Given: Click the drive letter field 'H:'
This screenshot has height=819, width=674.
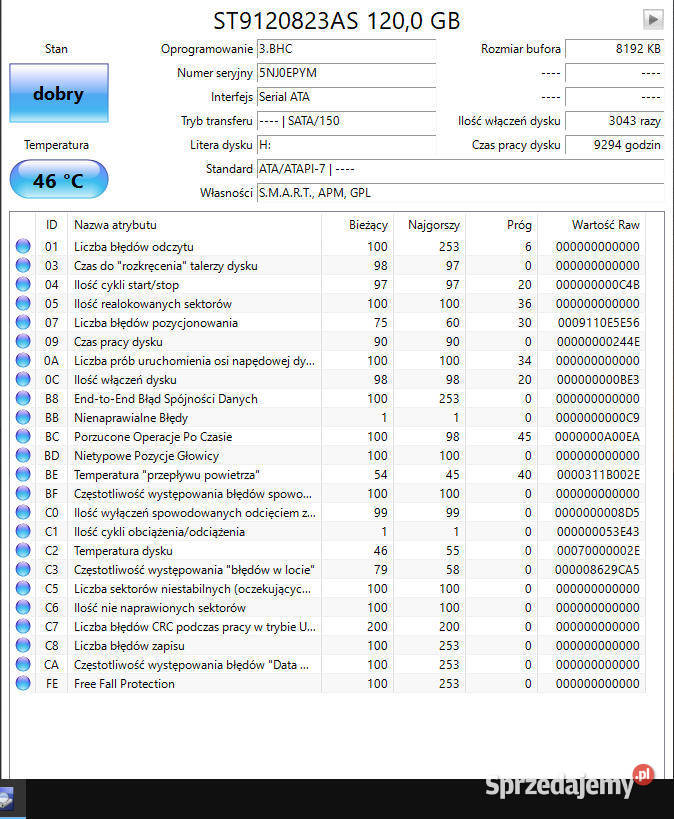Looking at the screenshot, I should 346,145.
